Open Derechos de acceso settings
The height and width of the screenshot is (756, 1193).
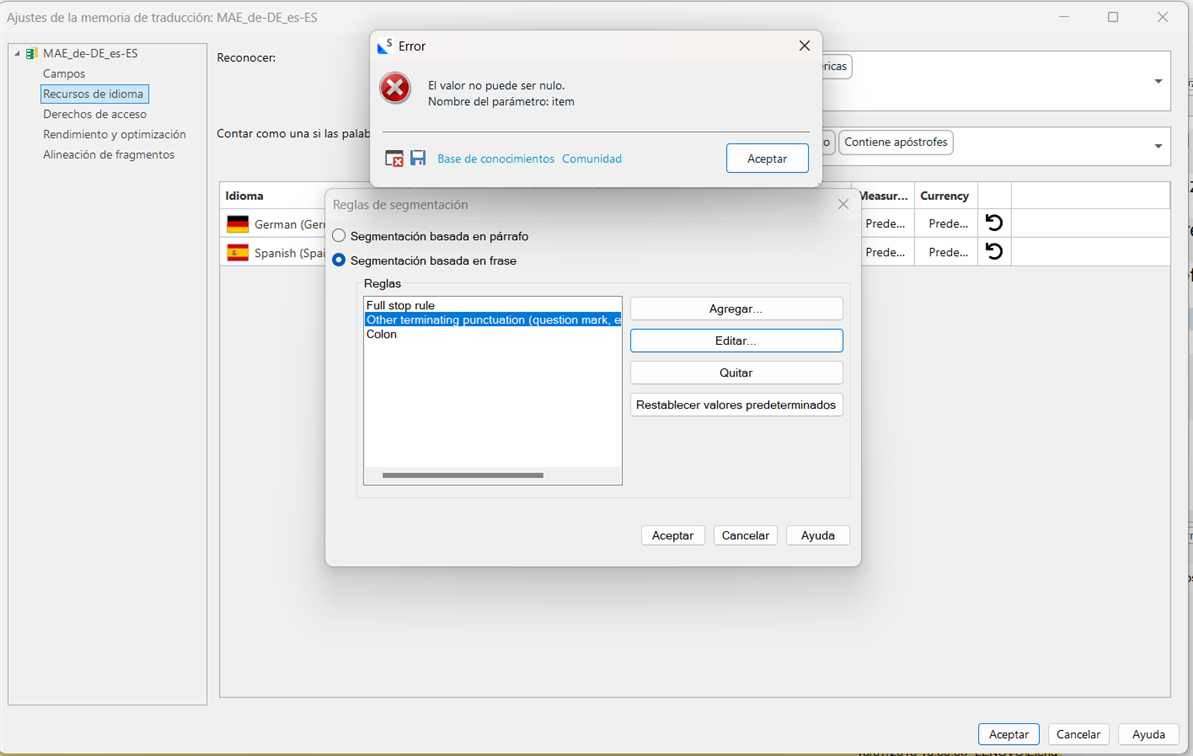[95, 114]
